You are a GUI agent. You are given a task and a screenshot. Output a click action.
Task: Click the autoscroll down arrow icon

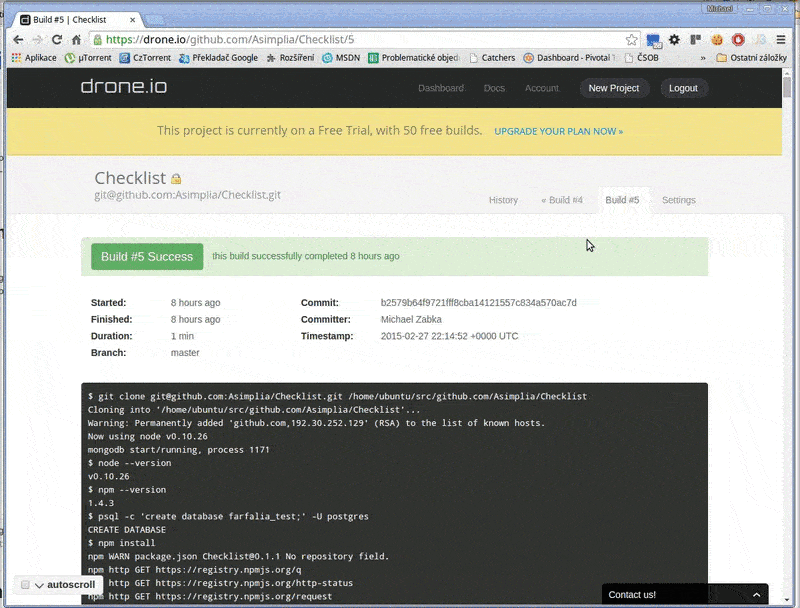[39, 585]
